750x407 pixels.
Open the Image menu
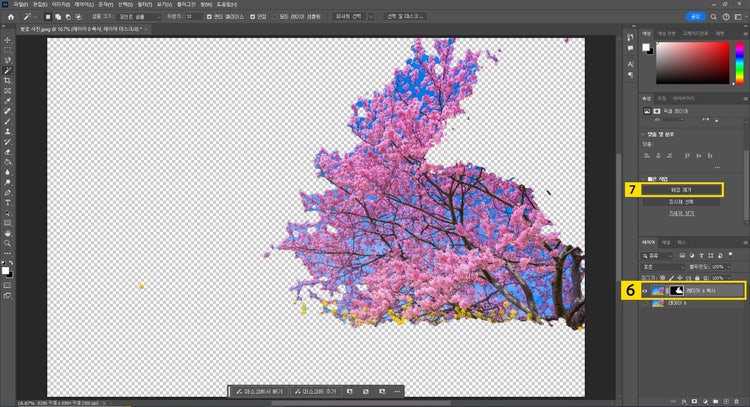coord(60,4)
